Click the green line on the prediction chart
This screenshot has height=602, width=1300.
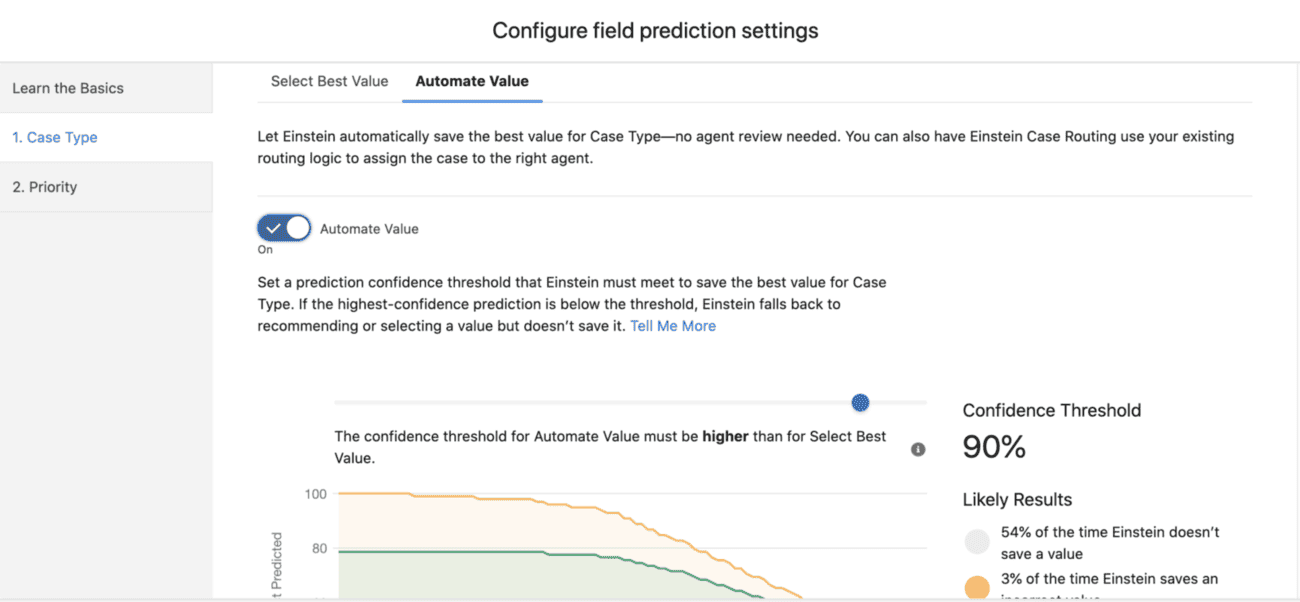click(x=450, y=551)
